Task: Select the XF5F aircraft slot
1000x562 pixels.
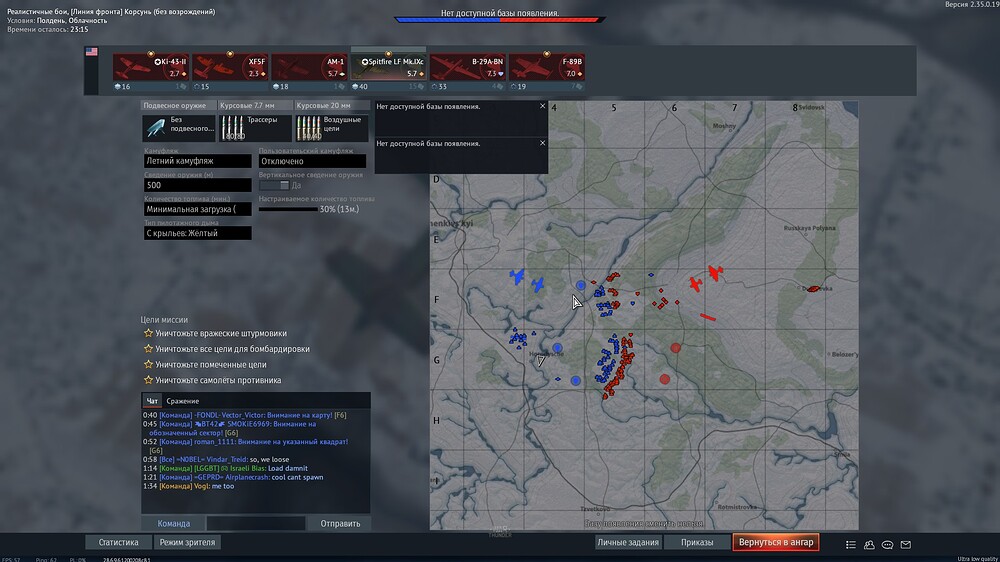Action: pos(230,66)
